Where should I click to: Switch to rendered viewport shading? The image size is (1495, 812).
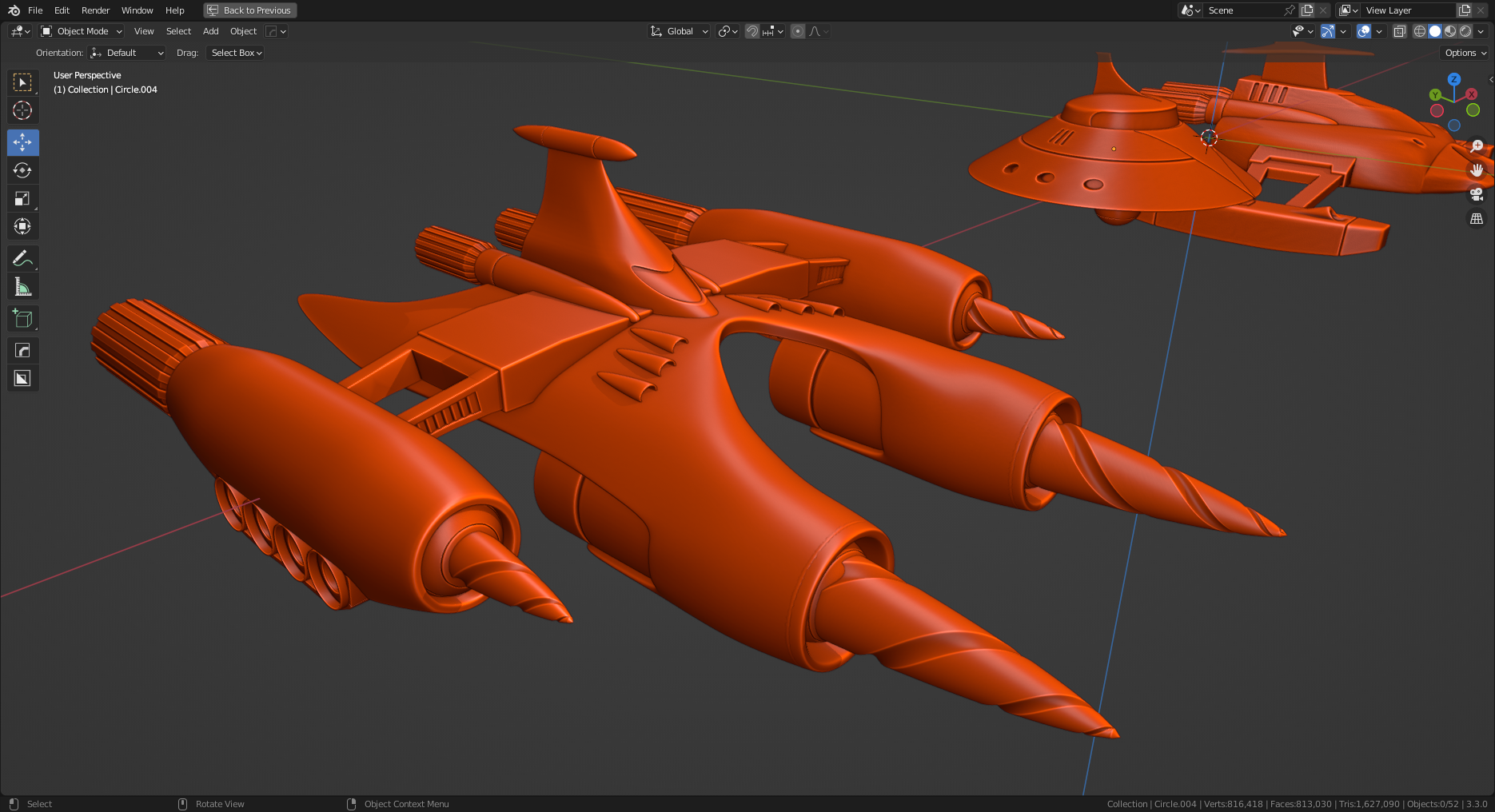point(1465,31)
